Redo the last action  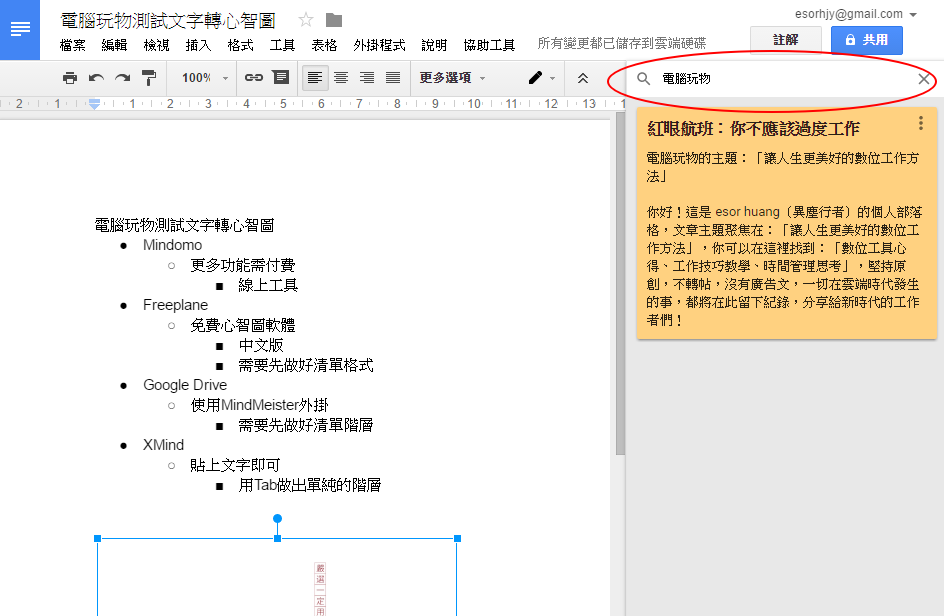coord(122,78)
